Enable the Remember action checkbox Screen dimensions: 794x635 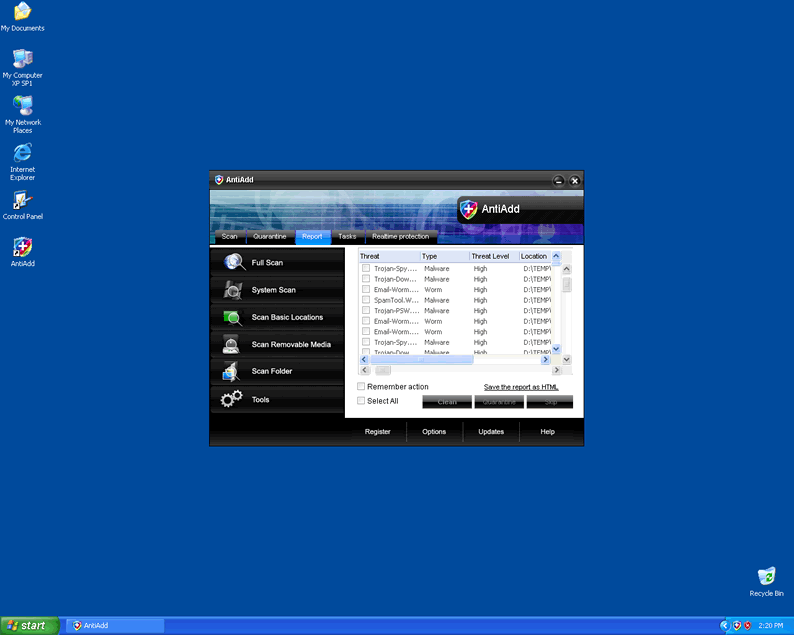pyautogui.click(x=362, y=387)
